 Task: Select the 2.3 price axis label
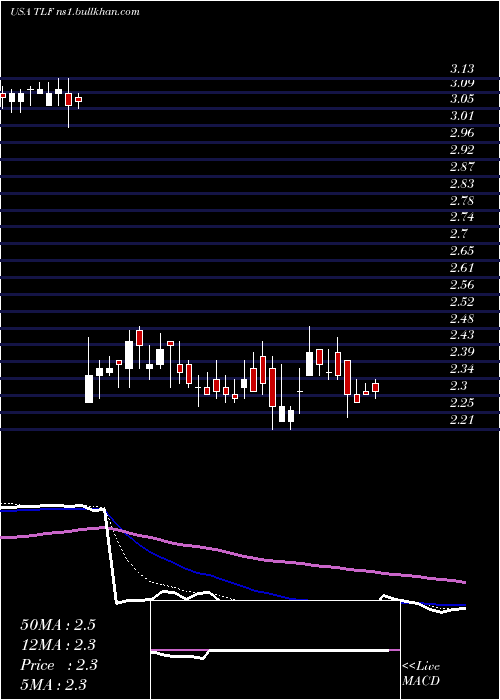click(458, 386)
